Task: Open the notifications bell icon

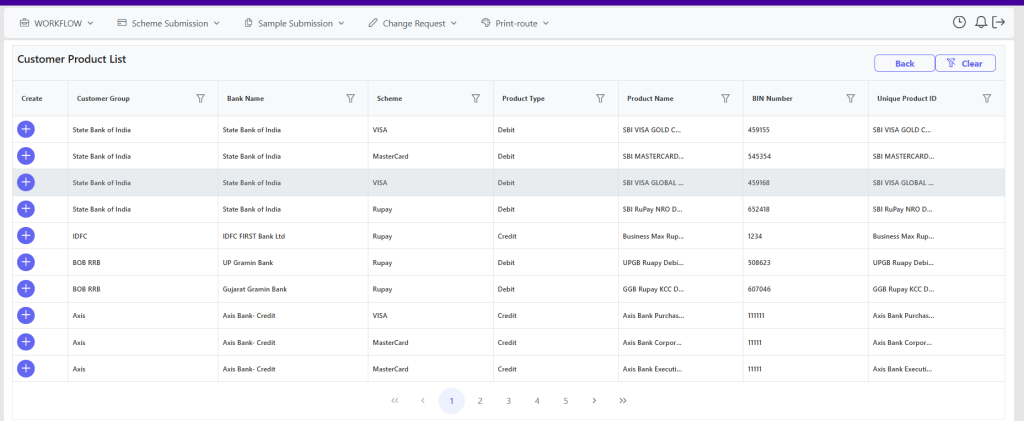Action: 980,22
